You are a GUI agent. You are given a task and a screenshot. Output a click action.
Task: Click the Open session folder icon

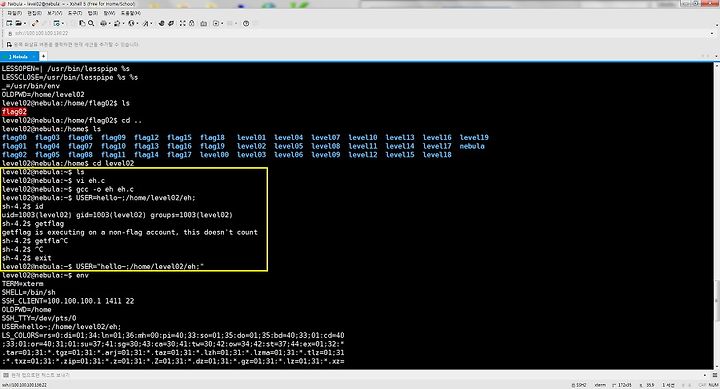(x=18, y=23)
